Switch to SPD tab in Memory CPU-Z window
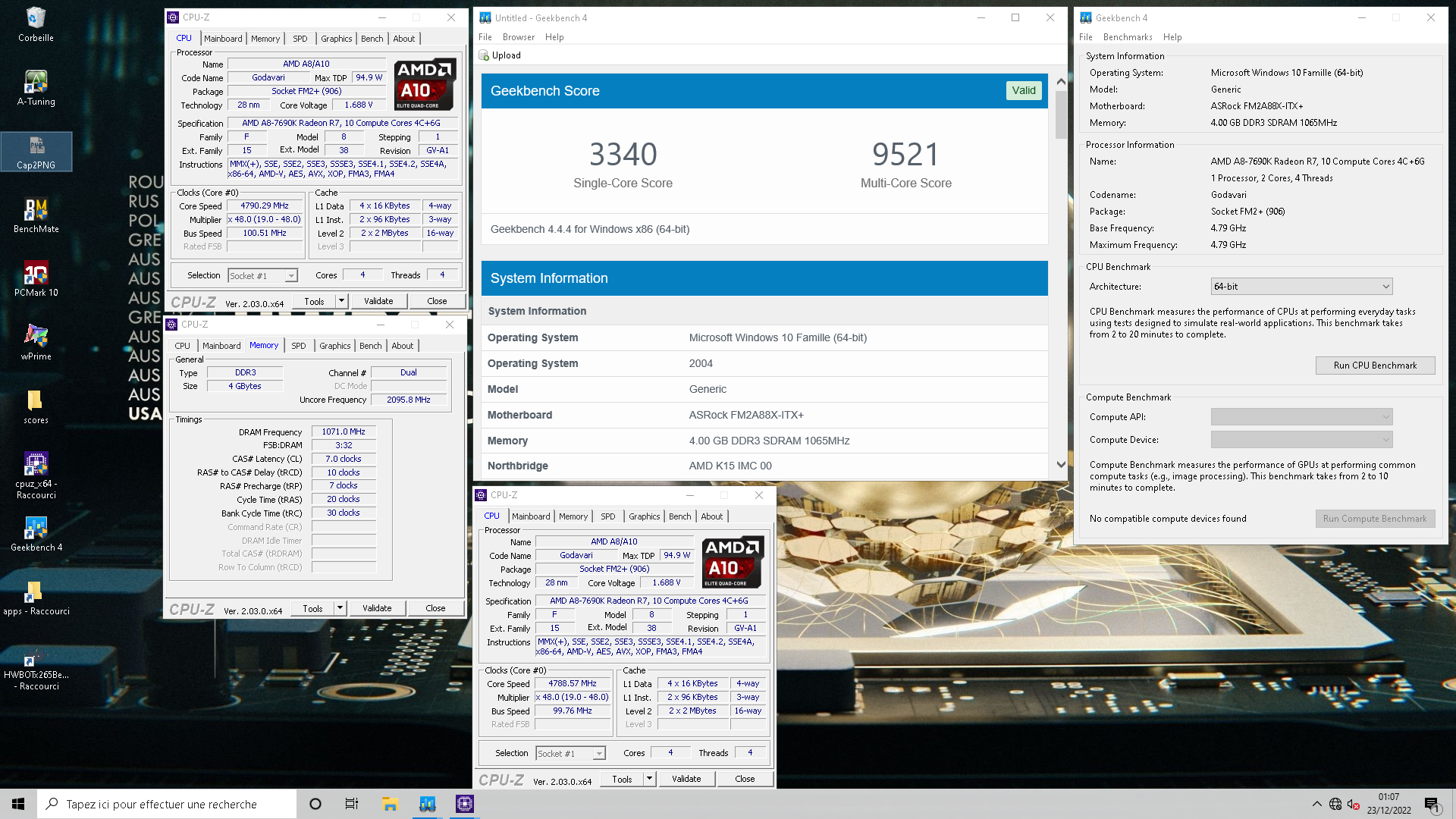The image size is (1456, 819). [299, 346]
